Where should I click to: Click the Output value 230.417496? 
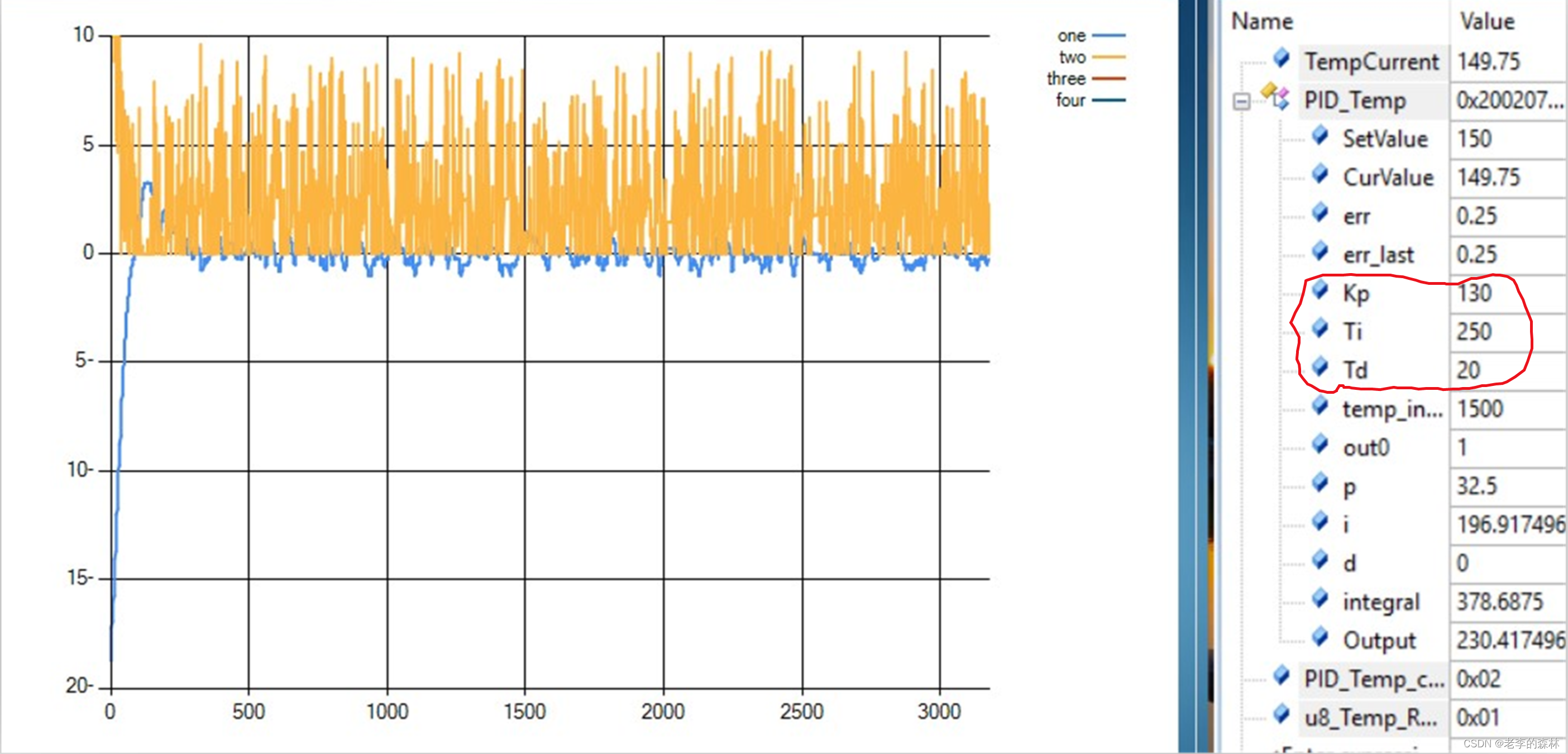click(x=1511, y=640)
